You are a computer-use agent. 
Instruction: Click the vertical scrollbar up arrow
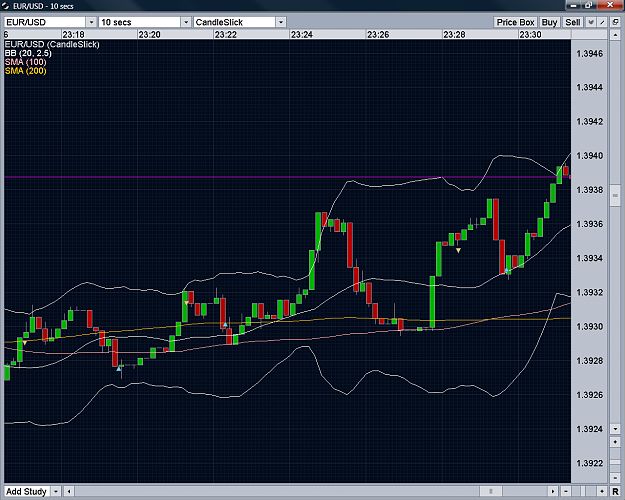[x=615, y=35]
